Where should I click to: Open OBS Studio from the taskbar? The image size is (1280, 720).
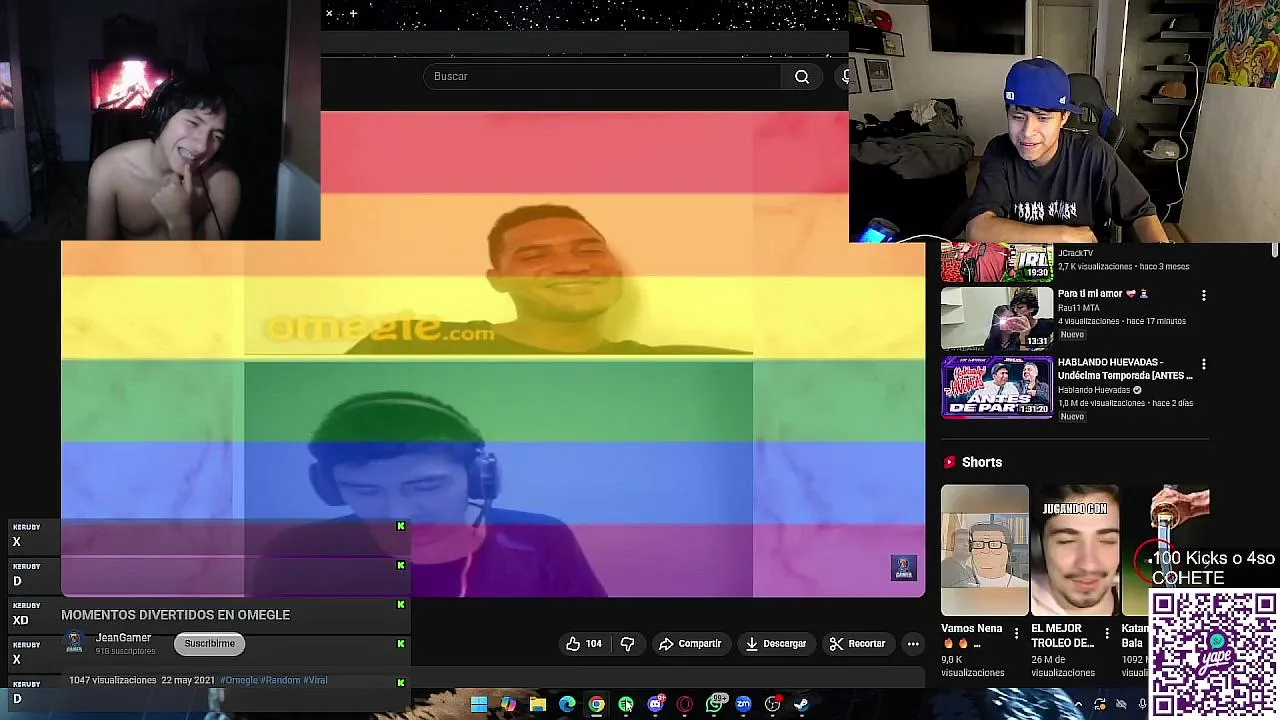tap(772, 704)
